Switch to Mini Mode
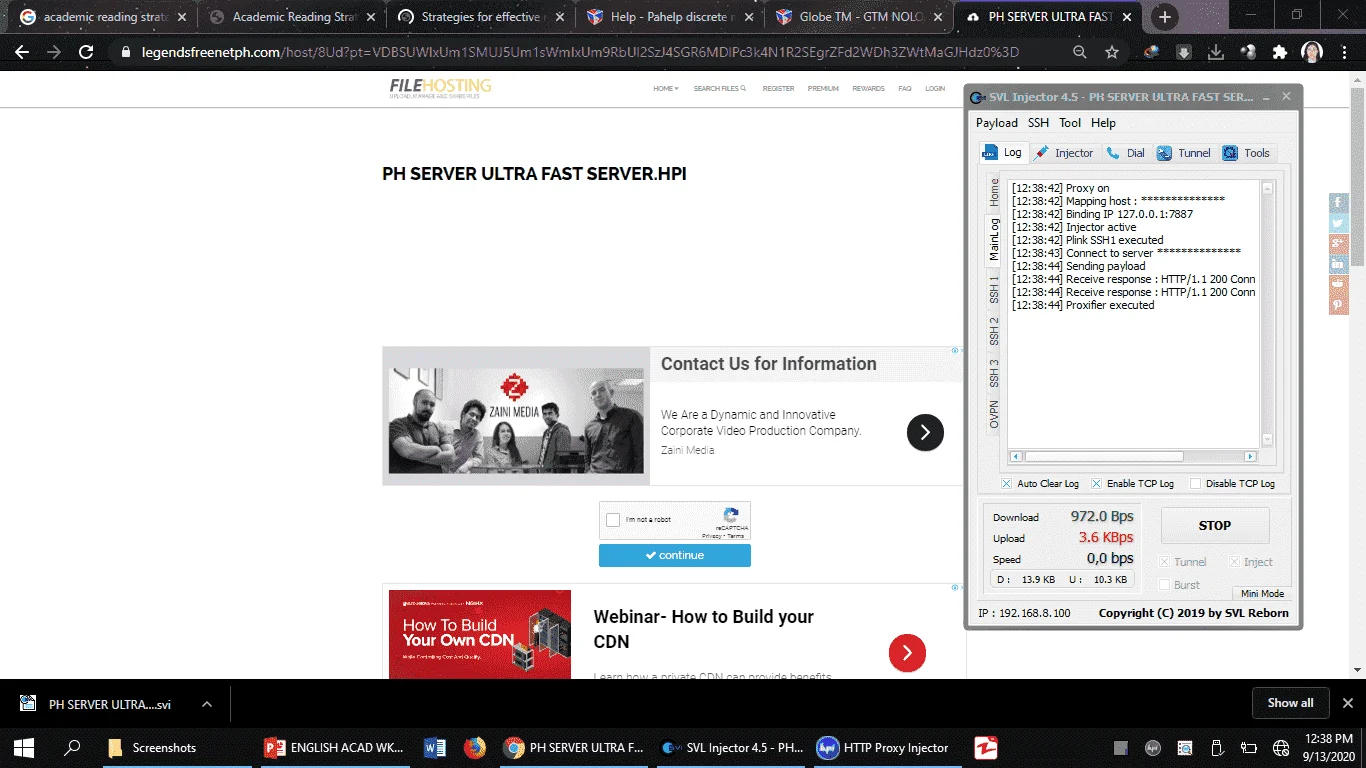This screenshot has height=768, width=1366. point(1262,593)
